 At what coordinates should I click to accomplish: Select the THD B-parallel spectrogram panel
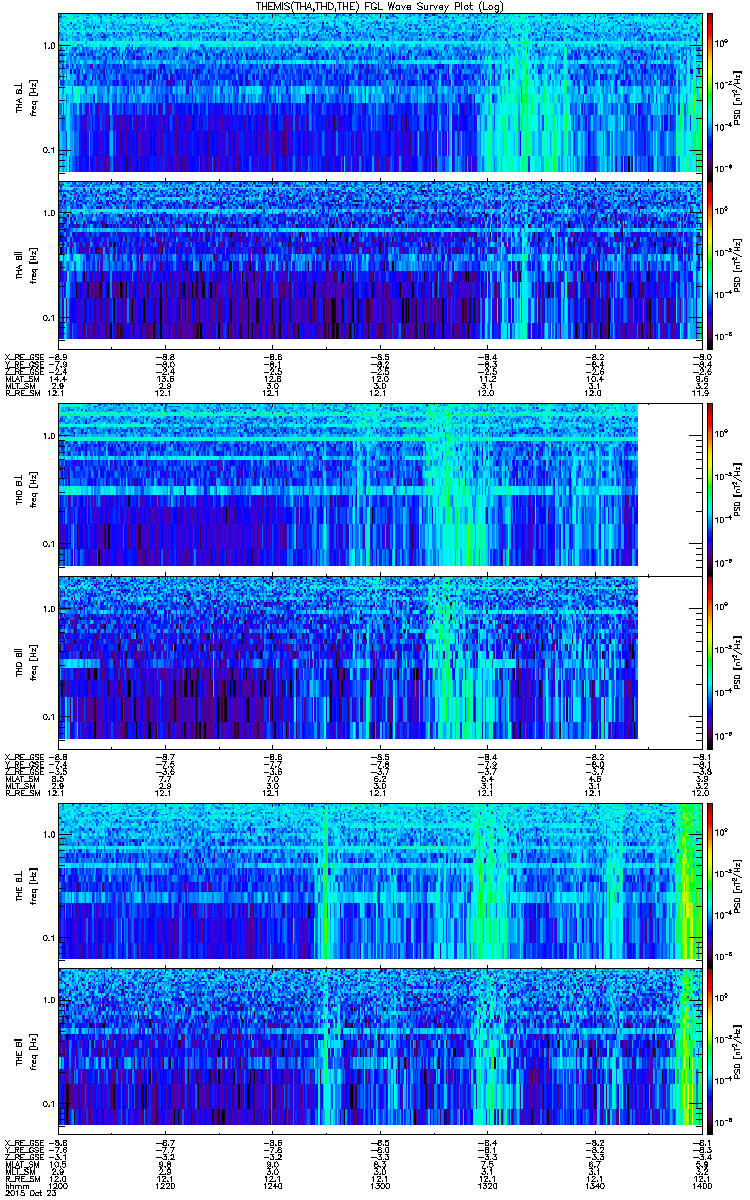(x=382, y=661)
